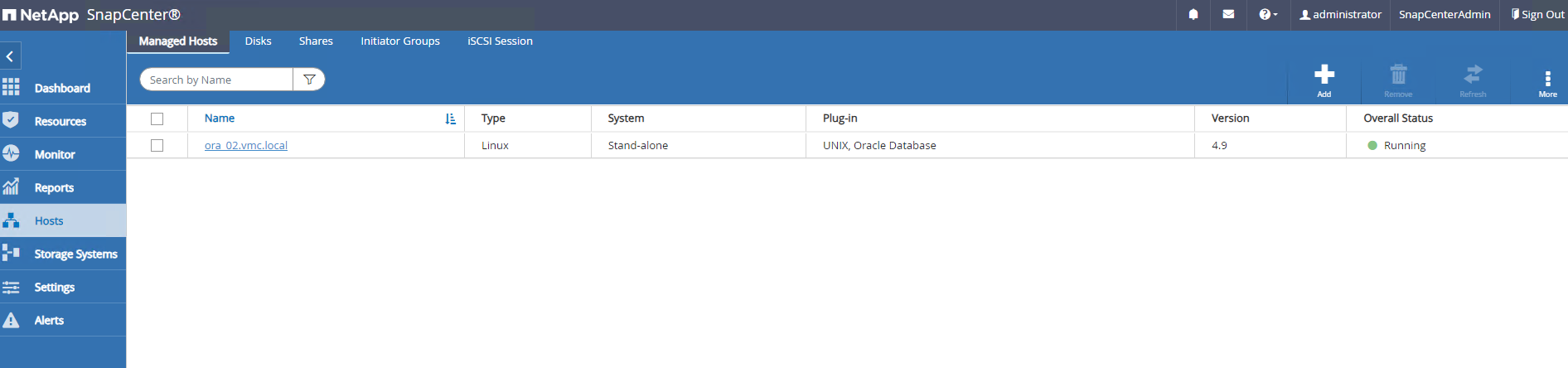1568x368 pixels.
Task: Click the Settings sliders icon
Action: (11, 287)
